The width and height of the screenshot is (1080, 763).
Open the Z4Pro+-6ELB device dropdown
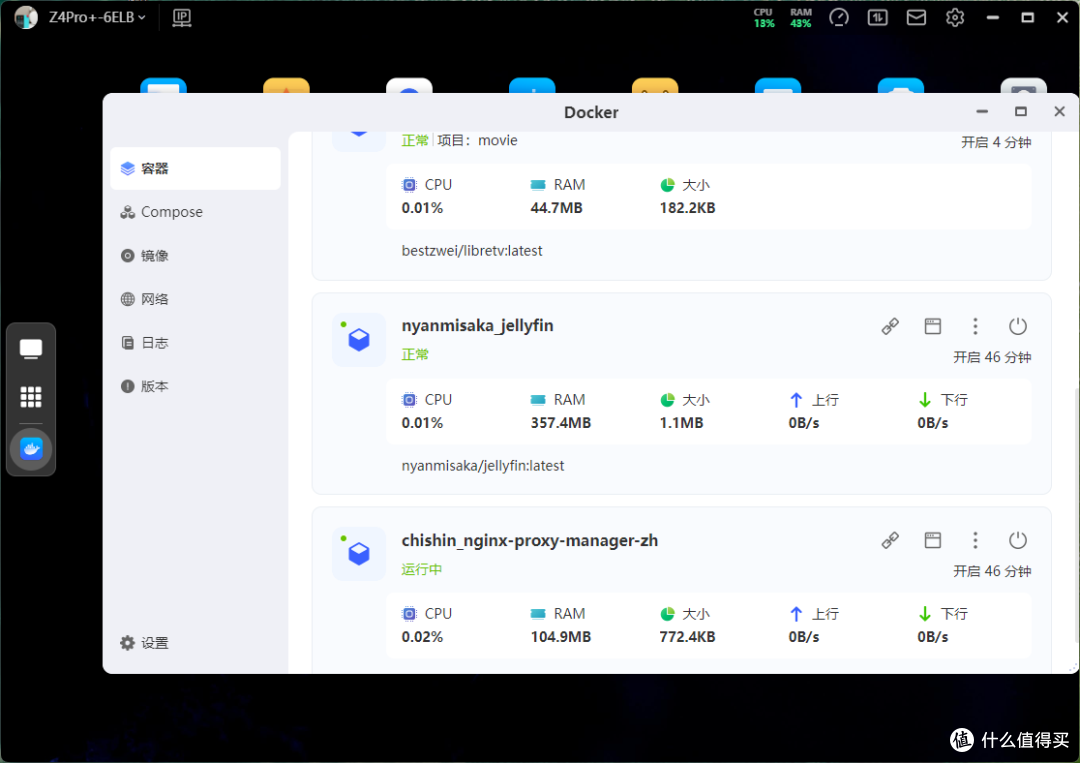(97, 17)
